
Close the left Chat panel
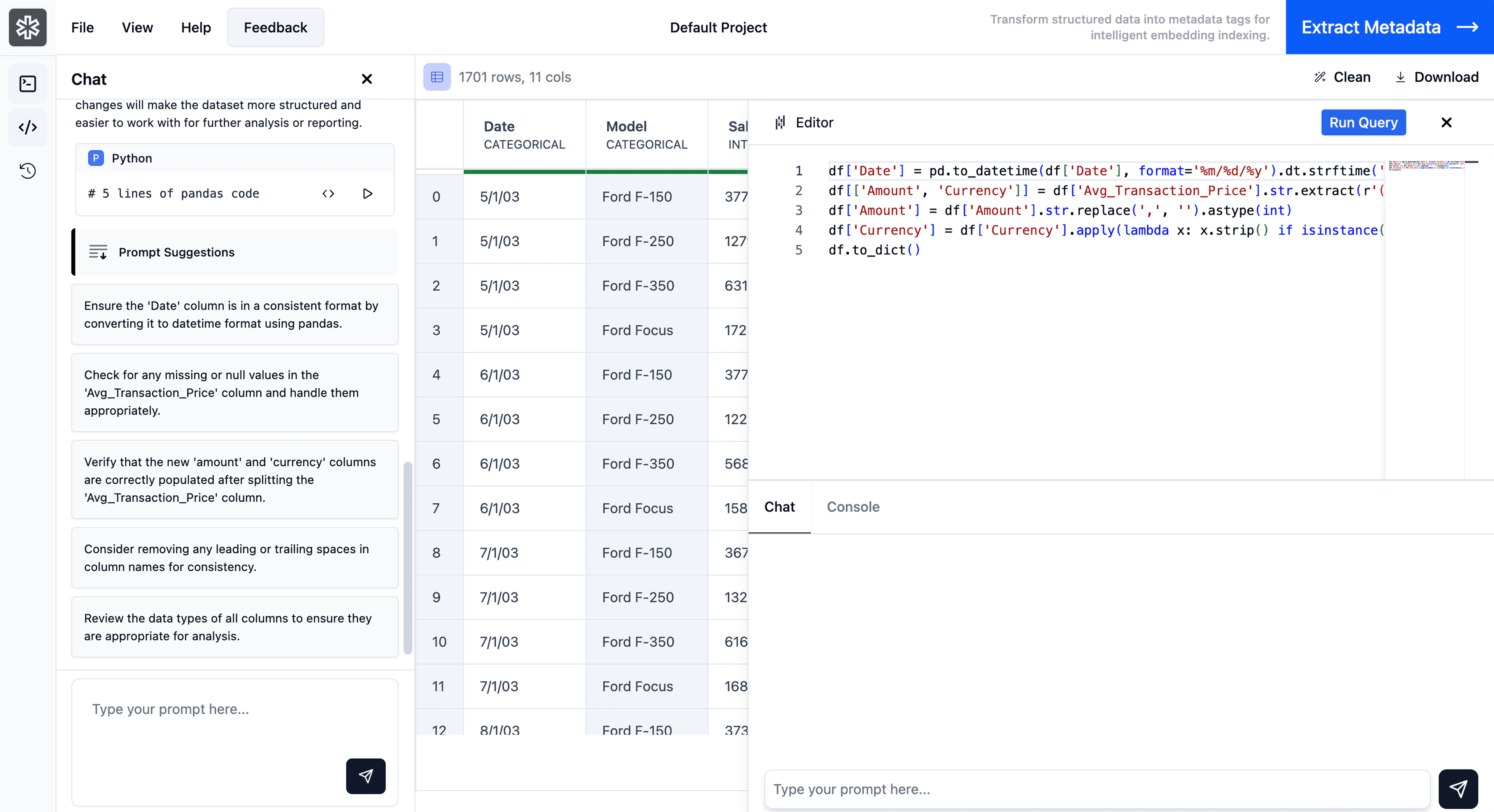(x=366, y=79)
